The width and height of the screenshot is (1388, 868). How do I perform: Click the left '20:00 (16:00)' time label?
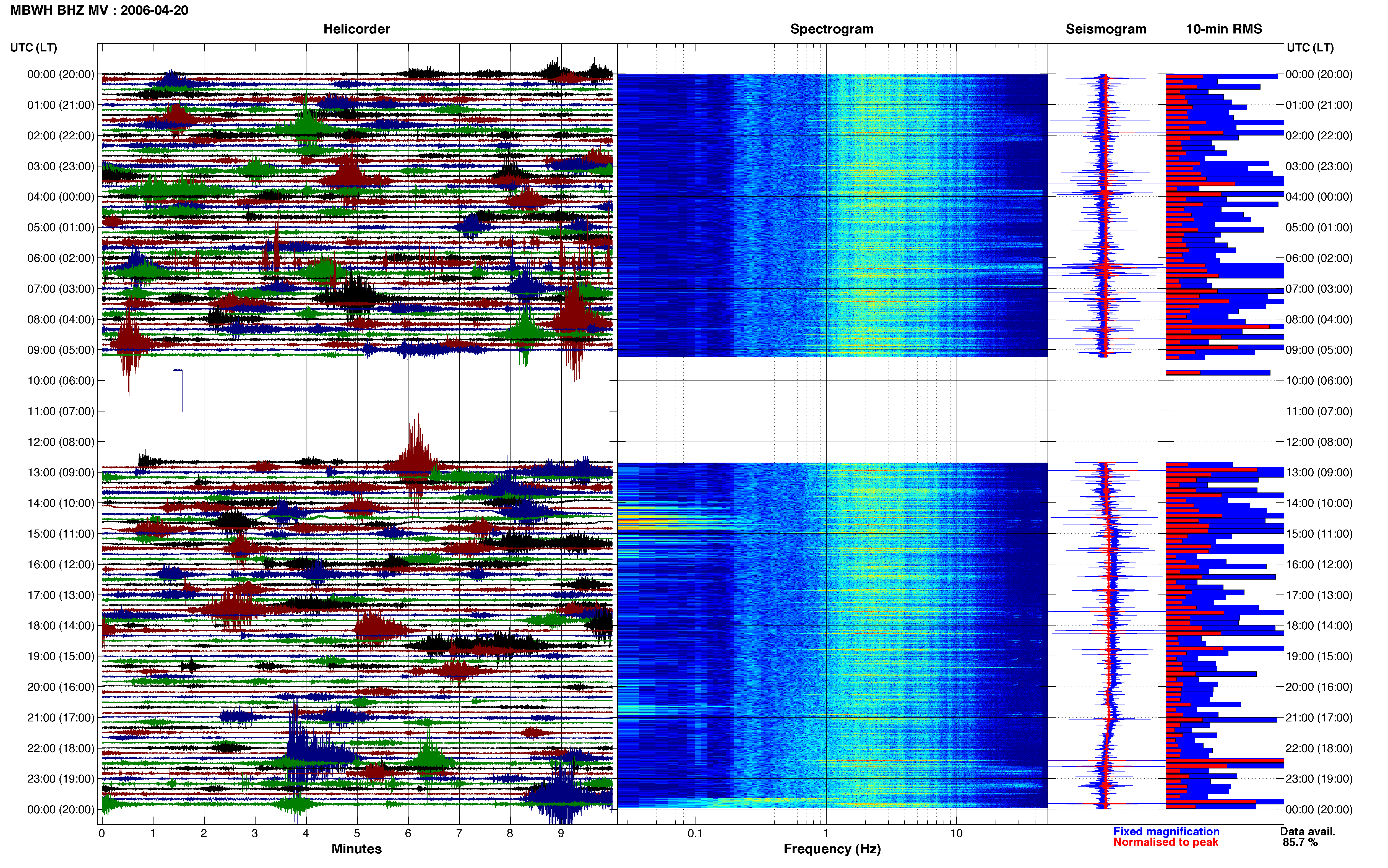pos(61,687)
